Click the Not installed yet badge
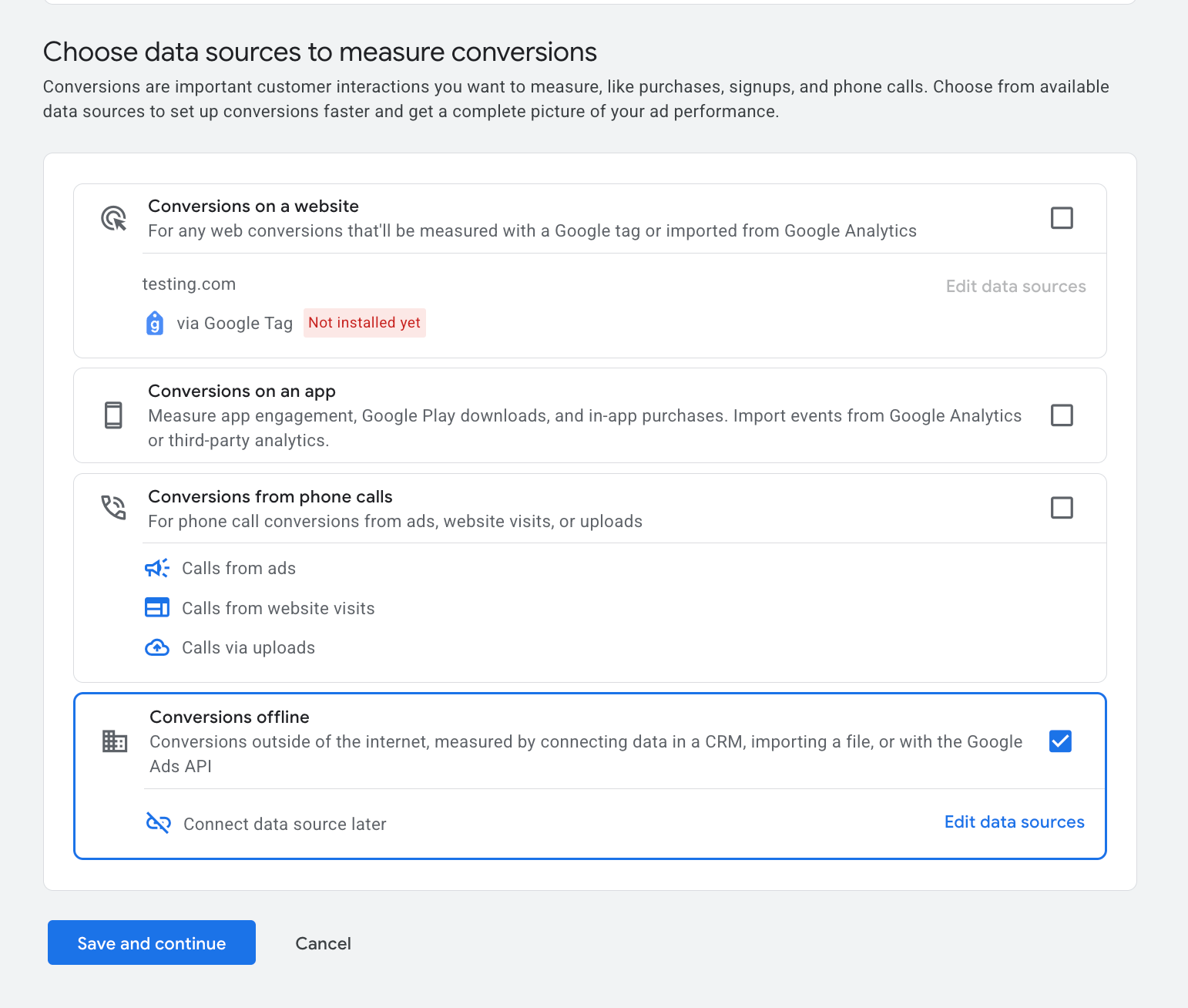1188x1008 pixels. (x=364, y=323)
